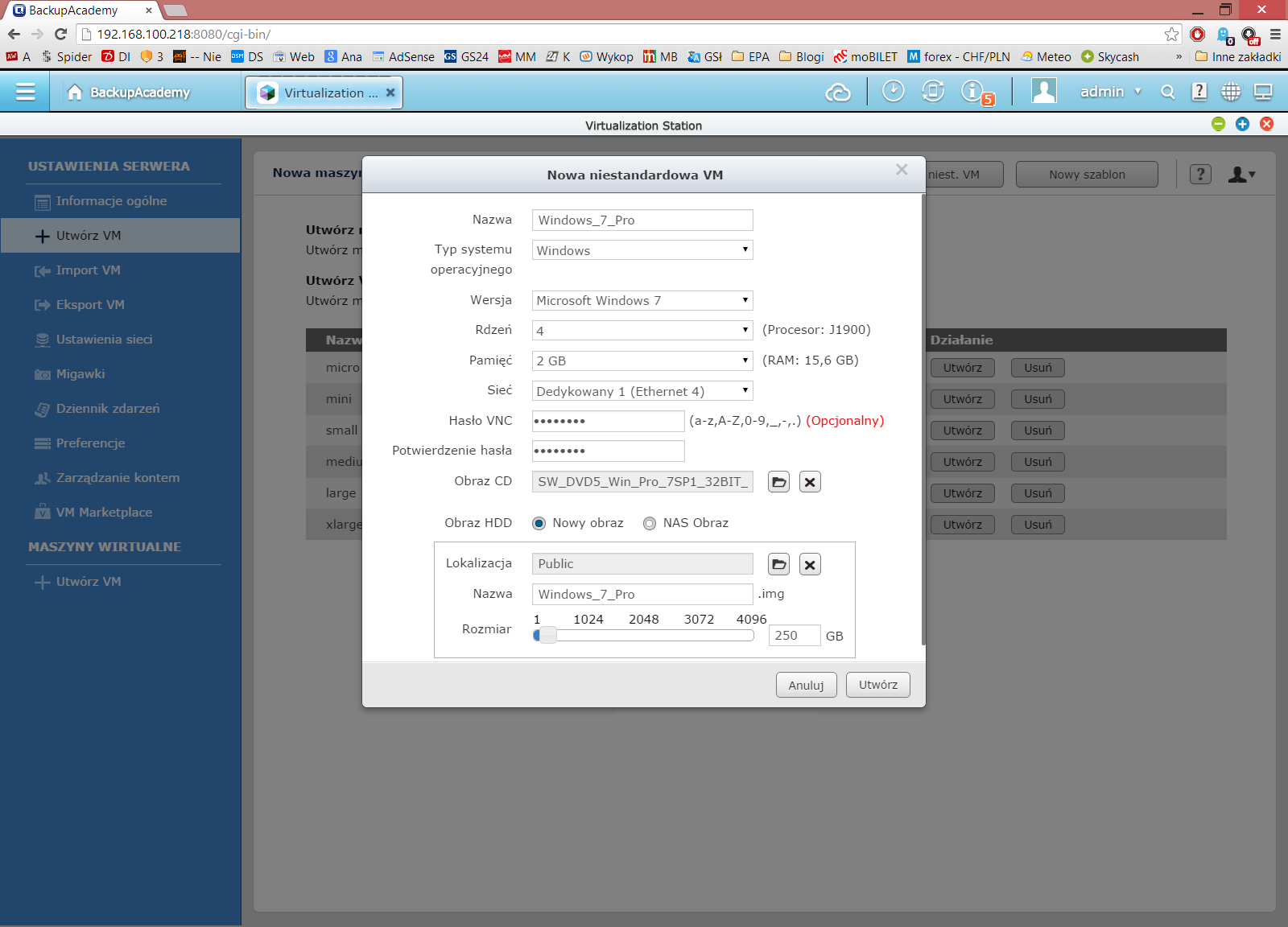Open the cloud service icon
1288x927 pixels.
(838, 93)
